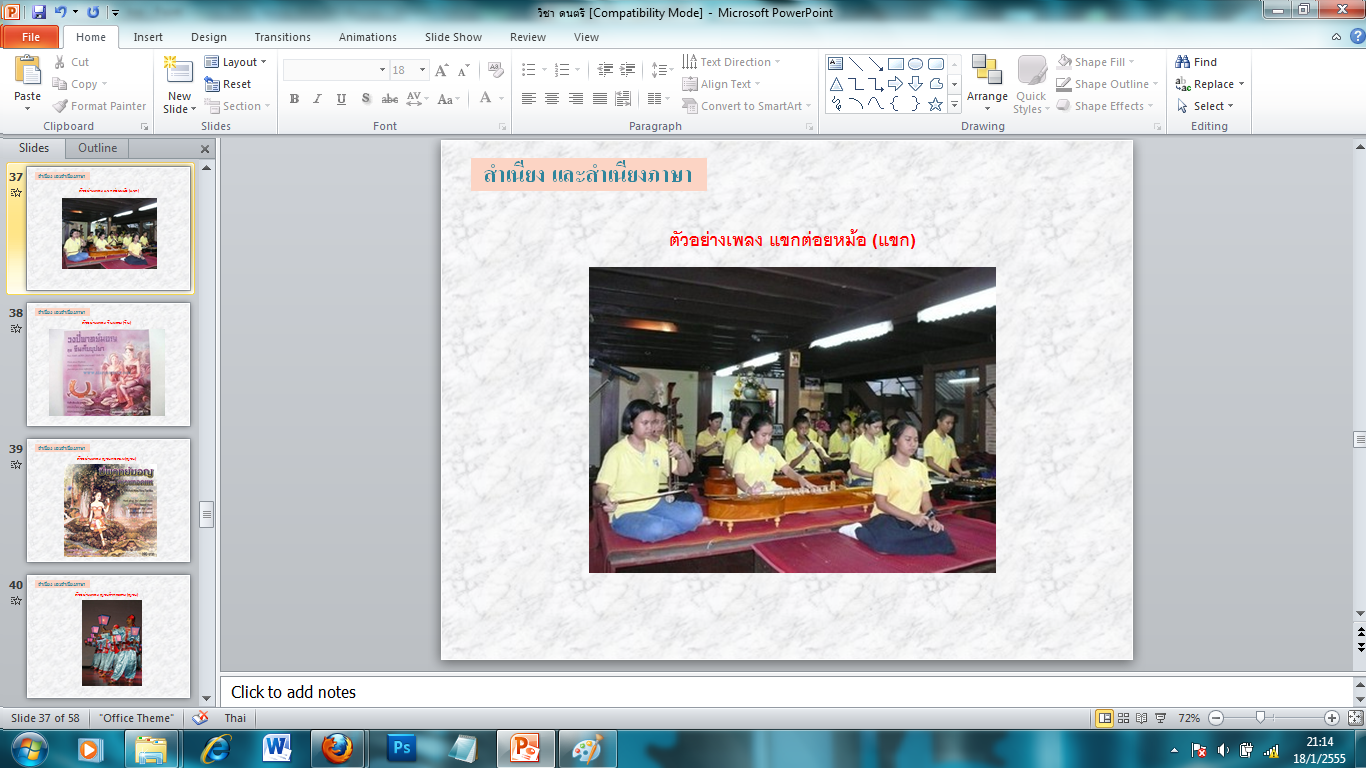Zoom out with the minus button

(x=1217, y=718)
